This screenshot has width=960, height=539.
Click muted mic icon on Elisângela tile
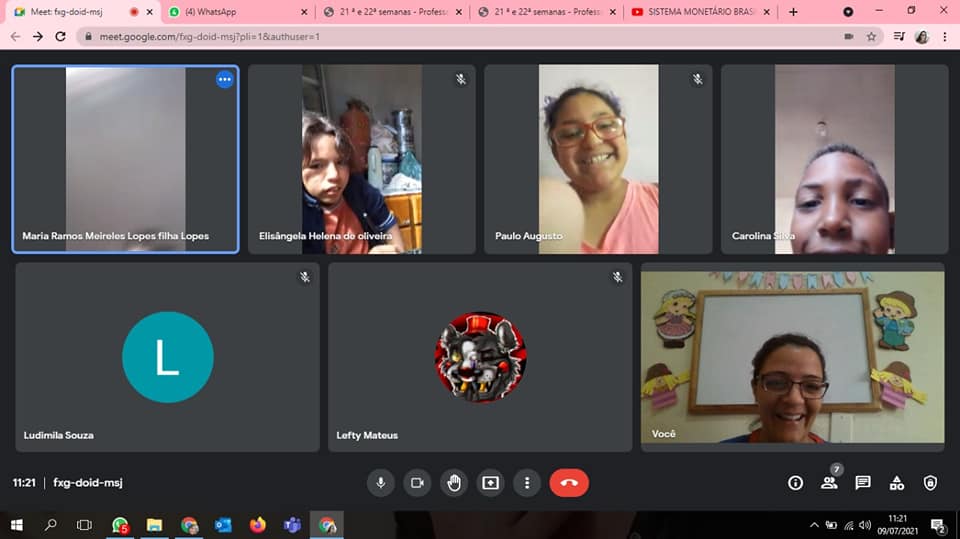461,79
